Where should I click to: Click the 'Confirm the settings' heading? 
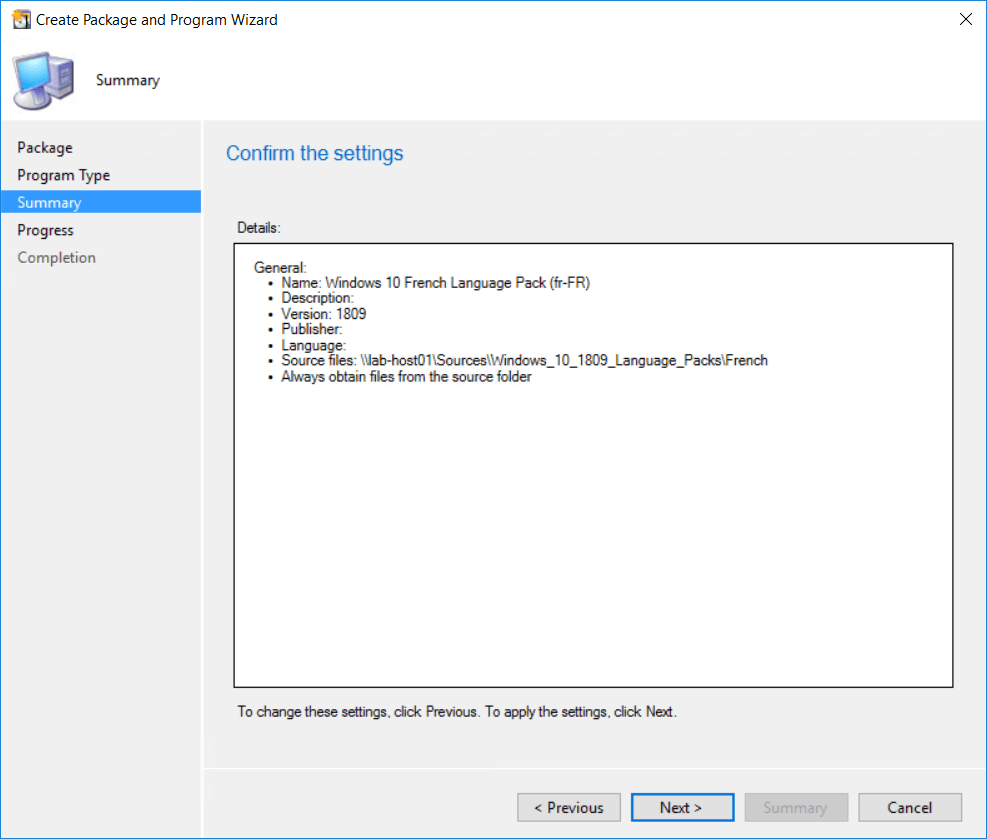pyautogui.click(x=315, y=154)
